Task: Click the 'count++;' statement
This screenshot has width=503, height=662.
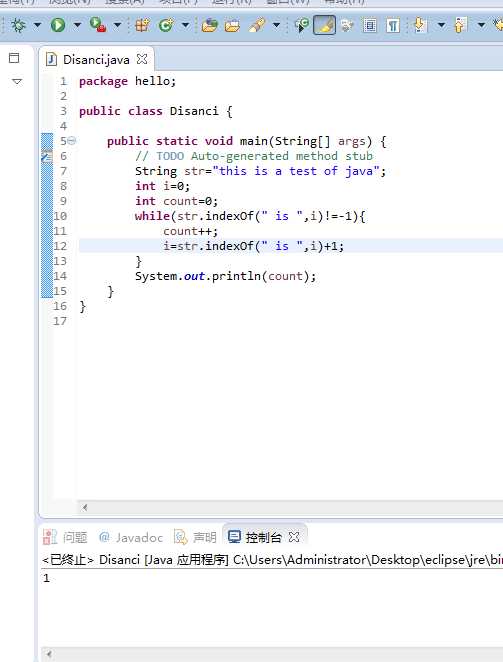Action: [x=190, y=231]
